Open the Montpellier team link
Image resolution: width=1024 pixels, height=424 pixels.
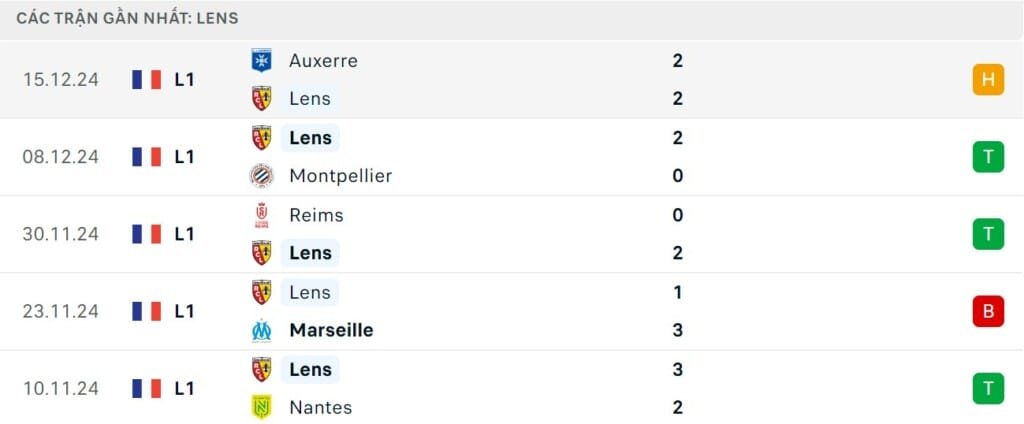coord(340,176)
